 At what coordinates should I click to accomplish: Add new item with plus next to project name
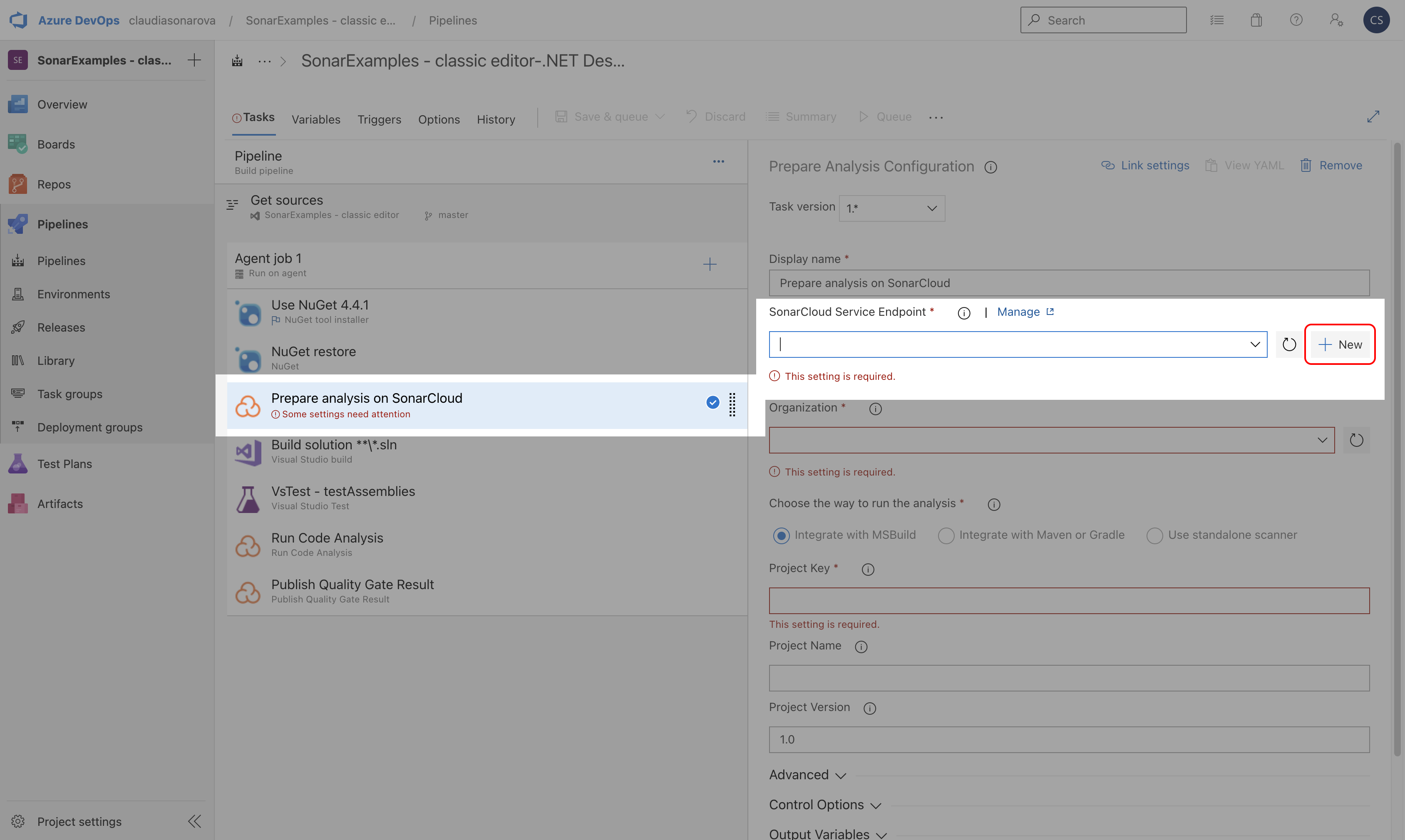[194, 60]
